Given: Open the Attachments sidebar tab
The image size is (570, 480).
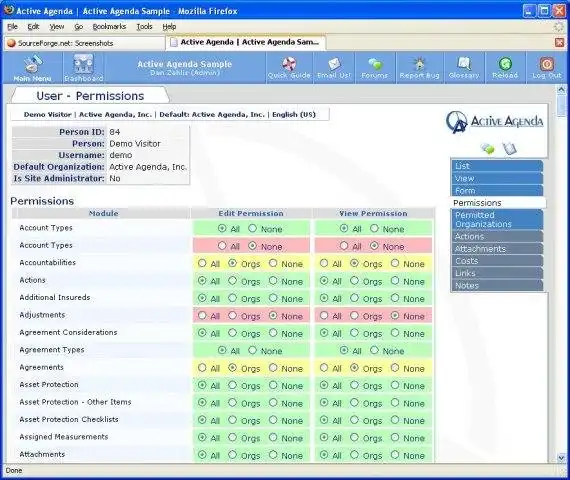Looking at the screenshot, I should pos(497,249).
